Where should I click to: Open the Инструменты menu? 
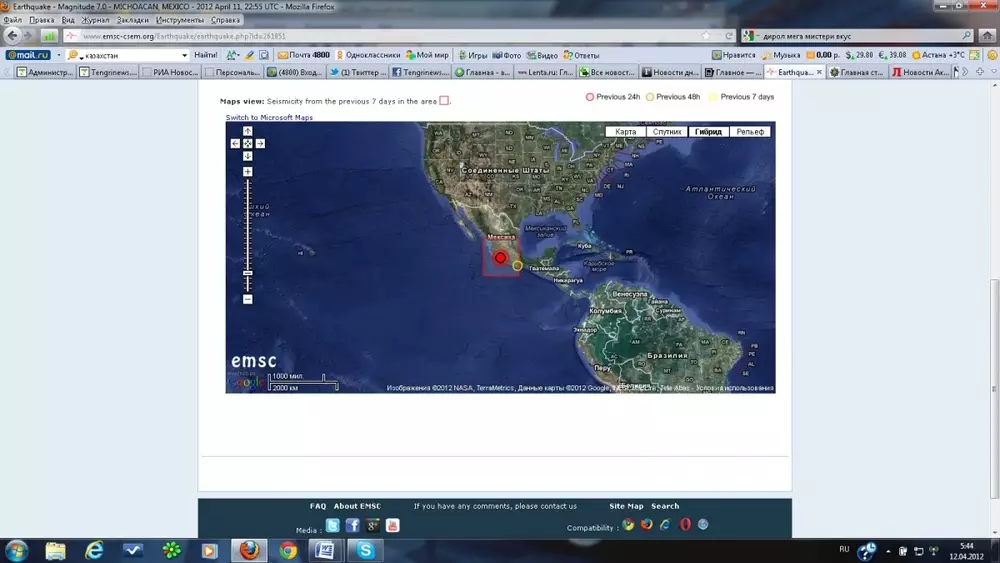pos(180,20)
